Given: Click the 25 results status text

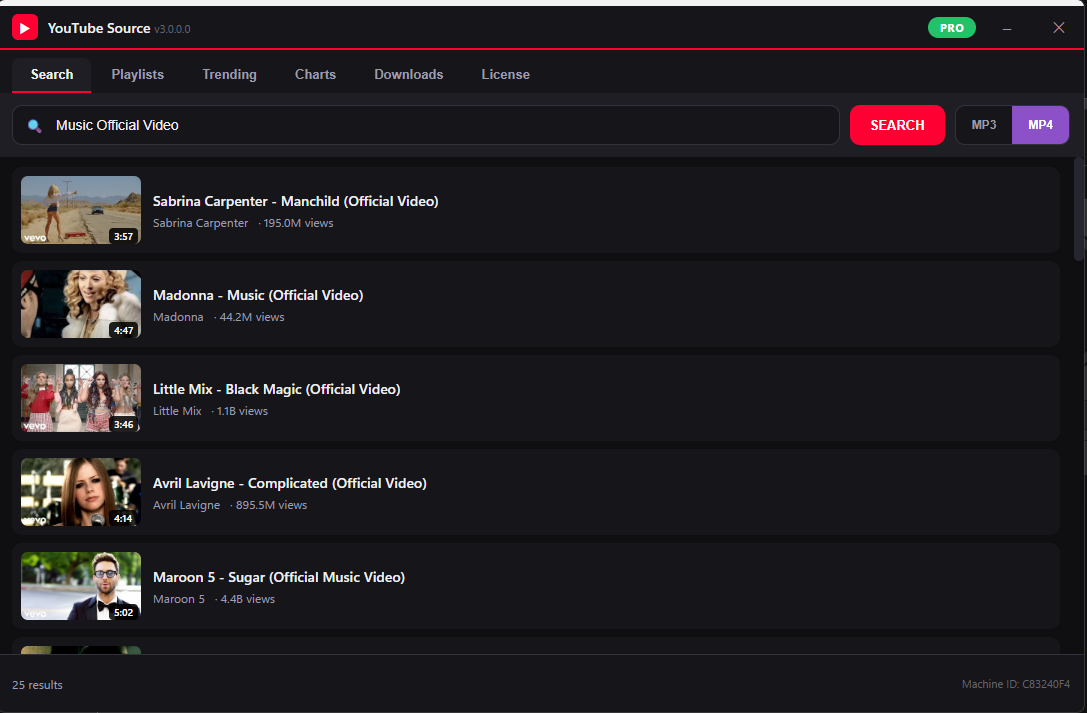Looking at the screenshot, I should (x=37, y=685).
